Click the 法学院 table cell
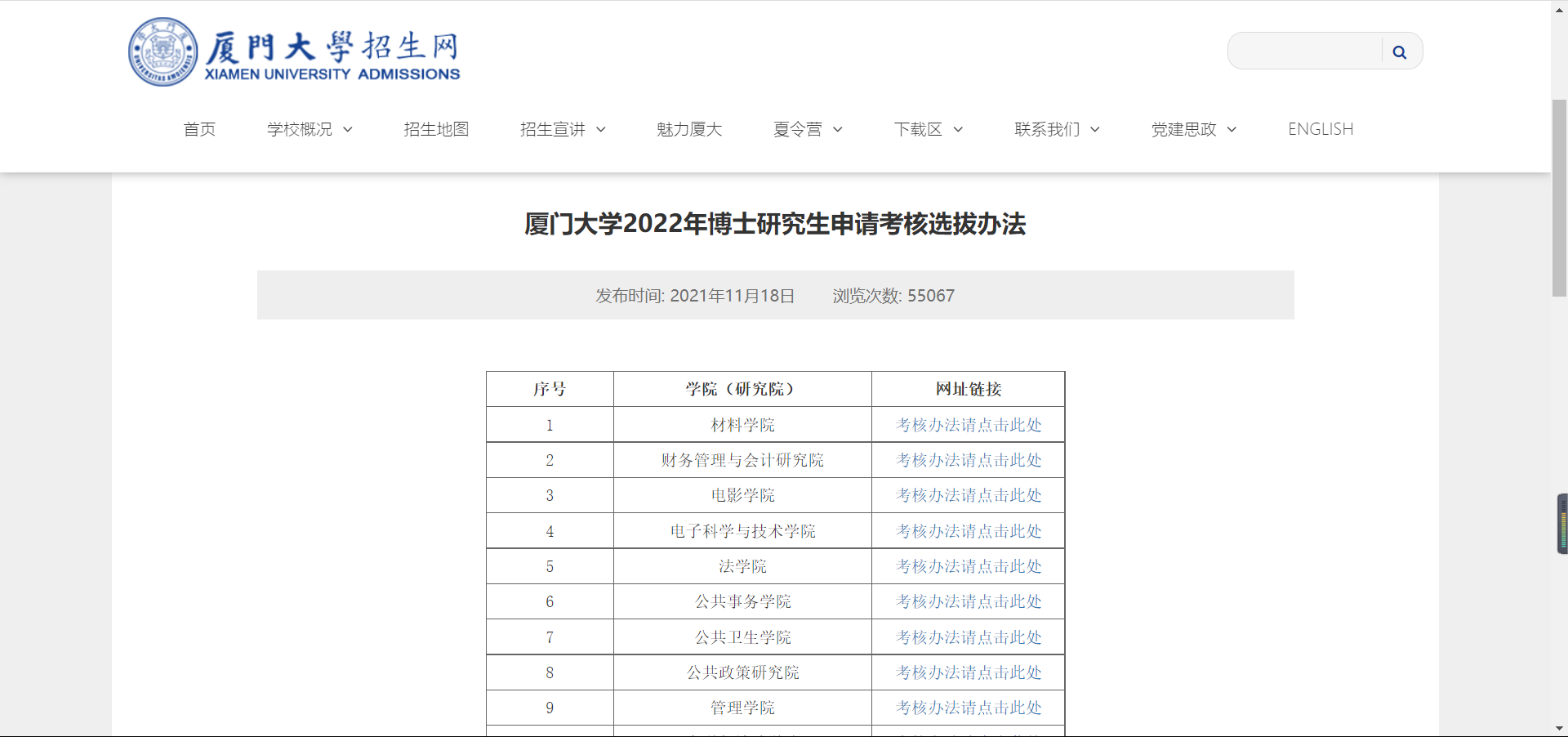This screenshot has height=737, width=1568. 742,566
